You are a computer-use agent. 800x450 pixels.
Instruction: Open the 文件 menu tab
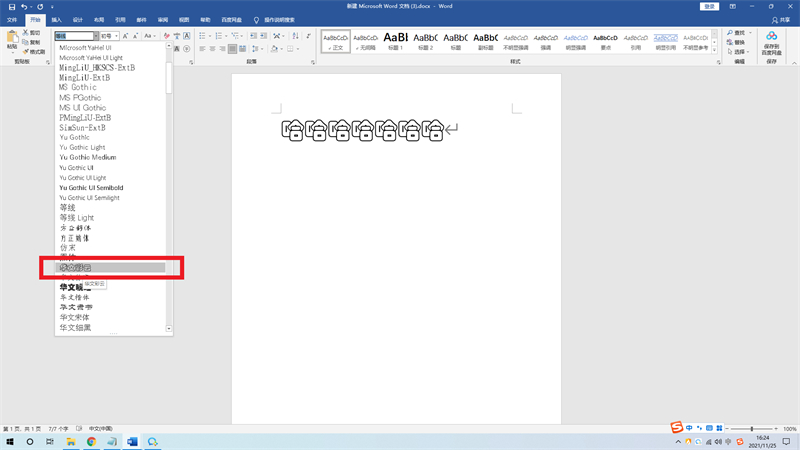(14, 19)
